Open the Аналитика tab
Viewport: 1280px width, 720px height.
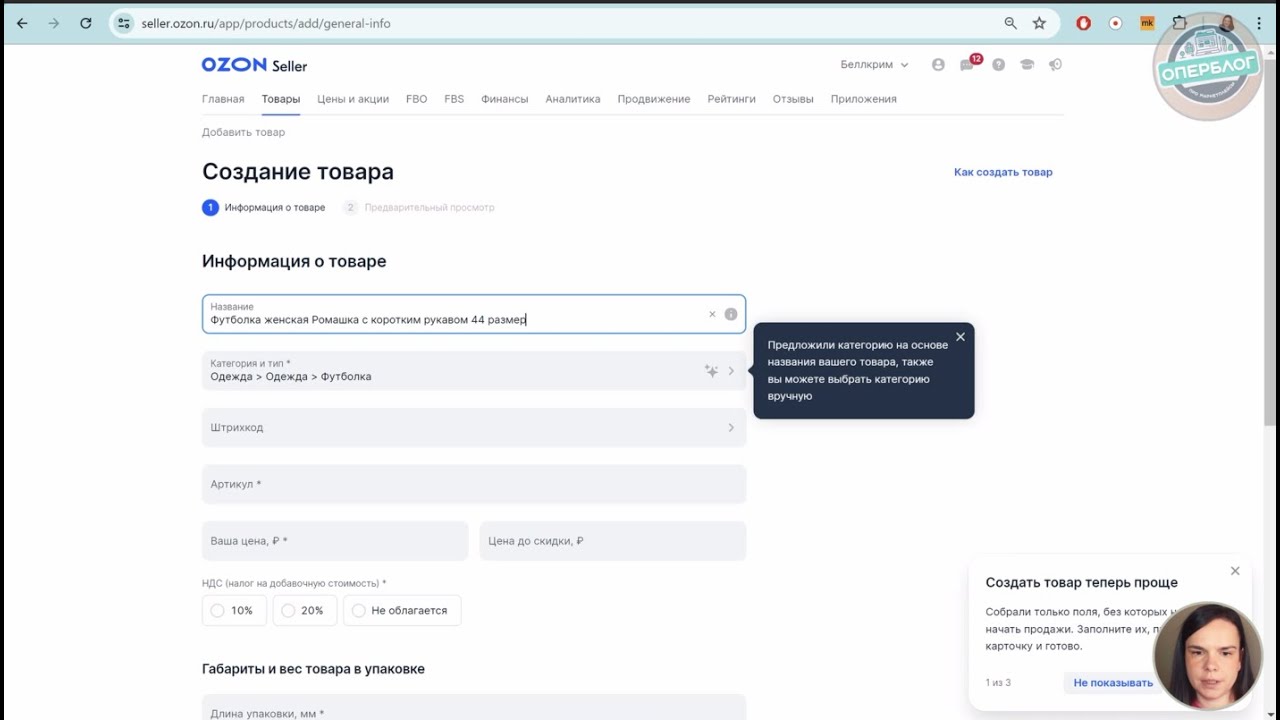click(573, 99)
